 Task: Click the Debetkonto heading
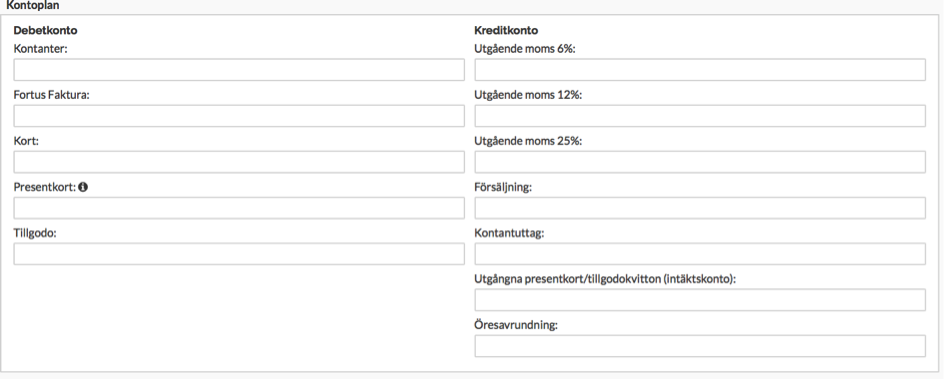pyautogui.click(x=46, y=30)
